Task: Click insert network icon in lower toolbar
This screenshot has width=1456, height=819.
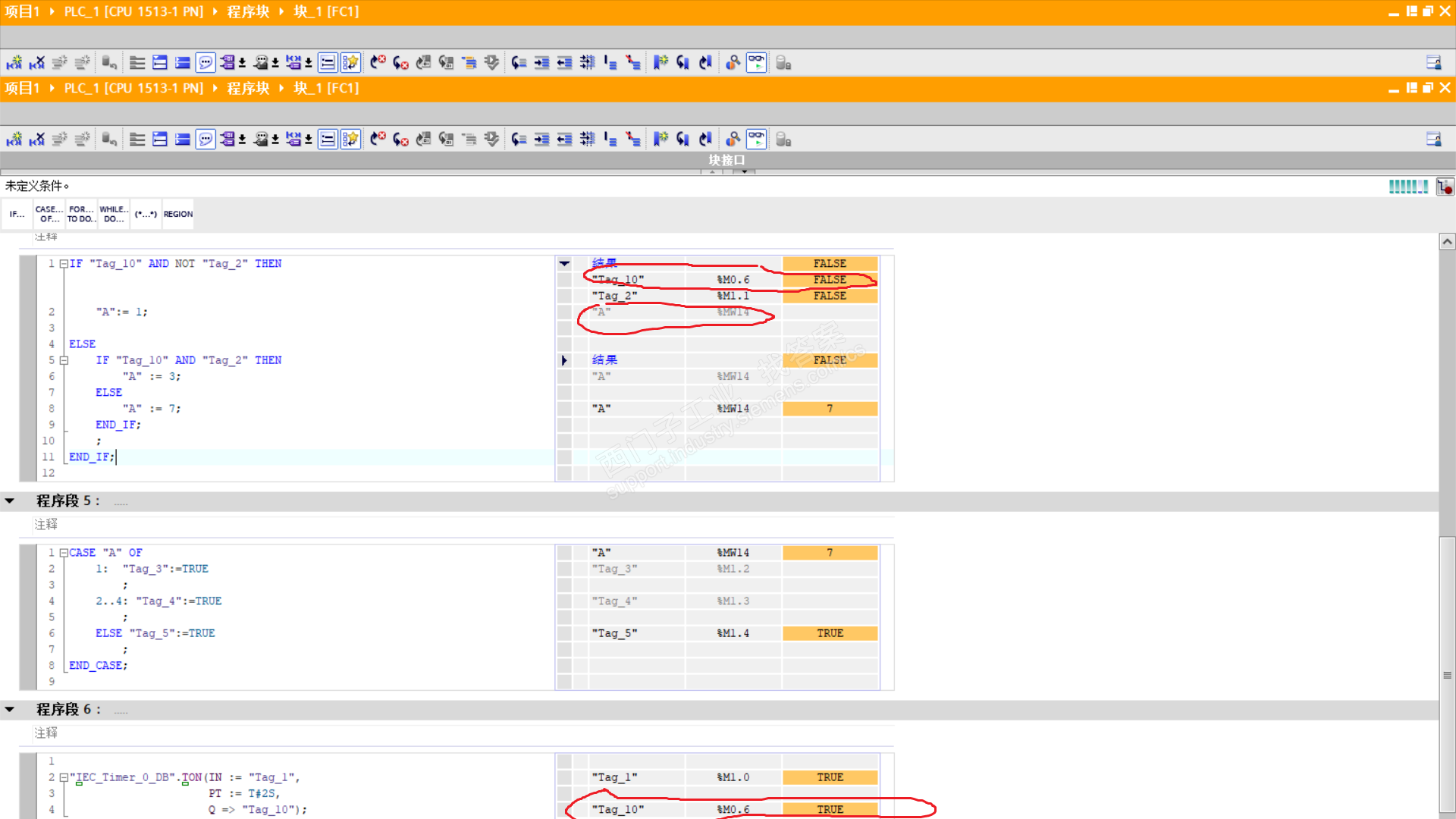Action: click(14, 139)
